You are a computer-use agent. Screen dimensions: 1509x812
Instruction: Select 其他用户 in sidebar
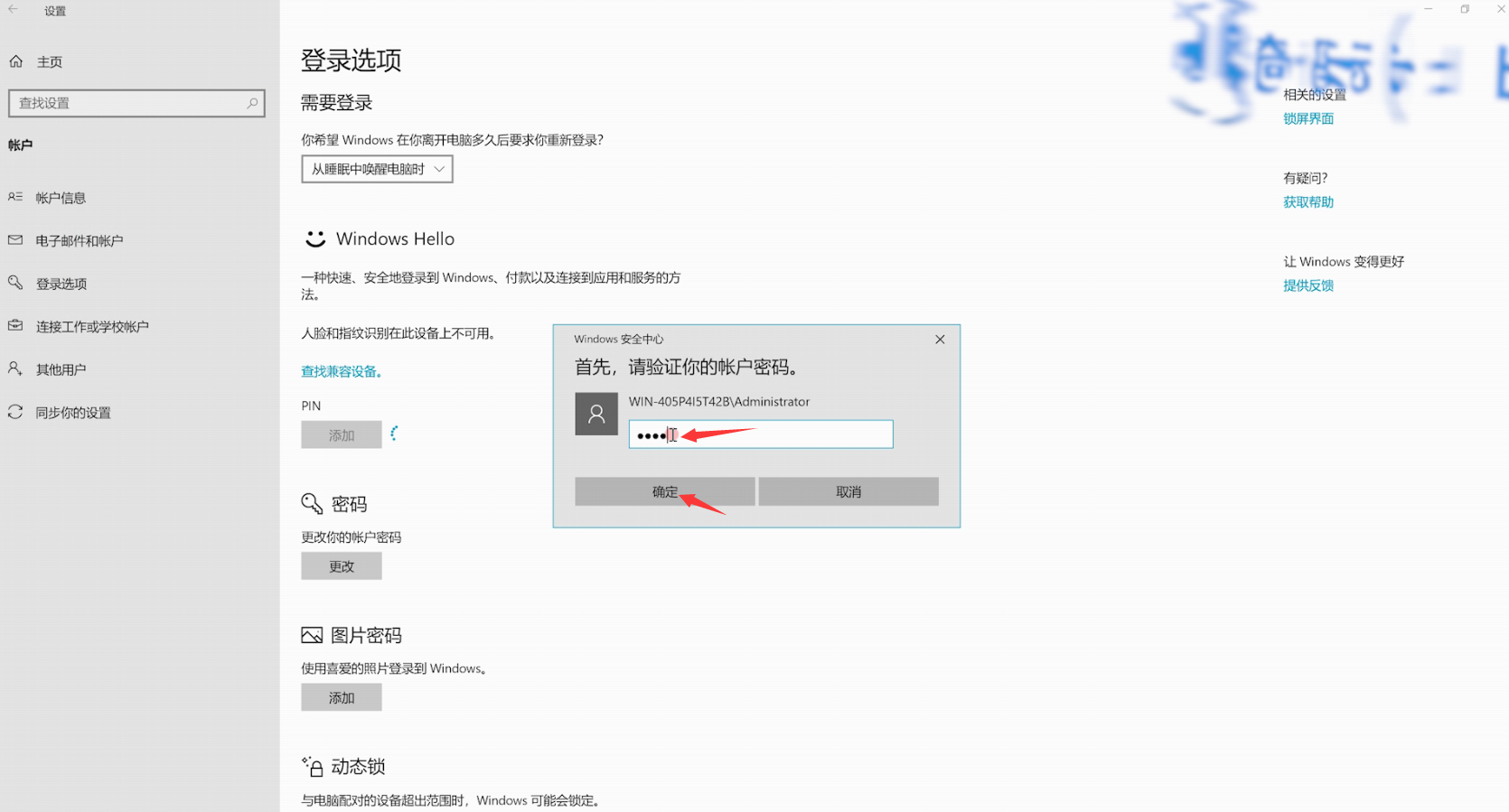(x=61, y=369)
